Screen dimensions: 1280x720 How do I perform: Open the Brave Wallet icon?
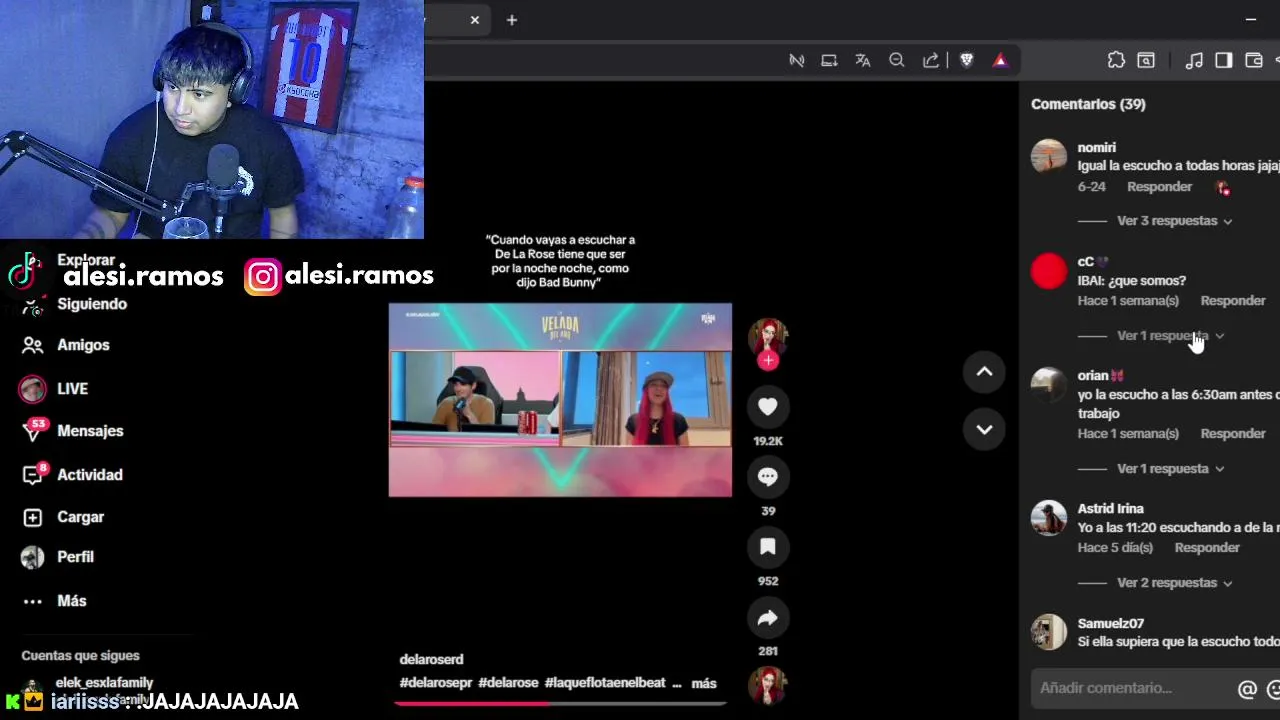[1253, 60]
